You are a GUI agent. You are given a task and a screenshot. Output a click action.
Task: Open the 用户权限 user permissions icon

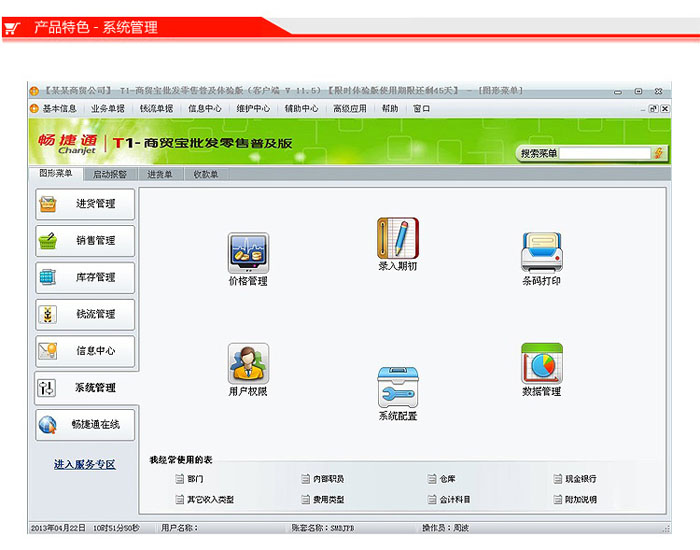click(248, 370)
